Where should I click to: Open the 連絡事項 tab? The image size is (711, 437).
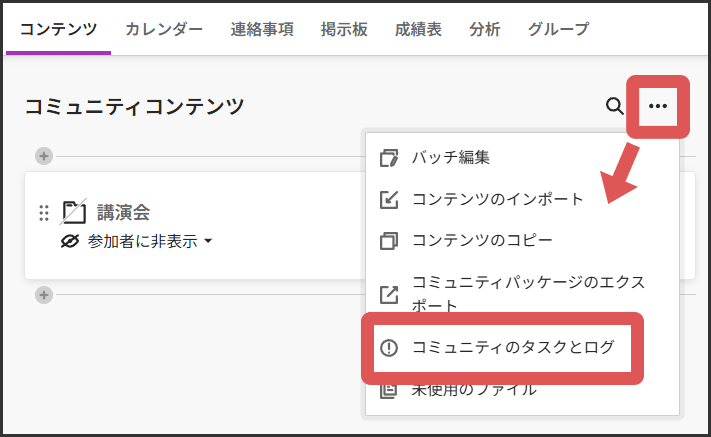pos(262,29)
